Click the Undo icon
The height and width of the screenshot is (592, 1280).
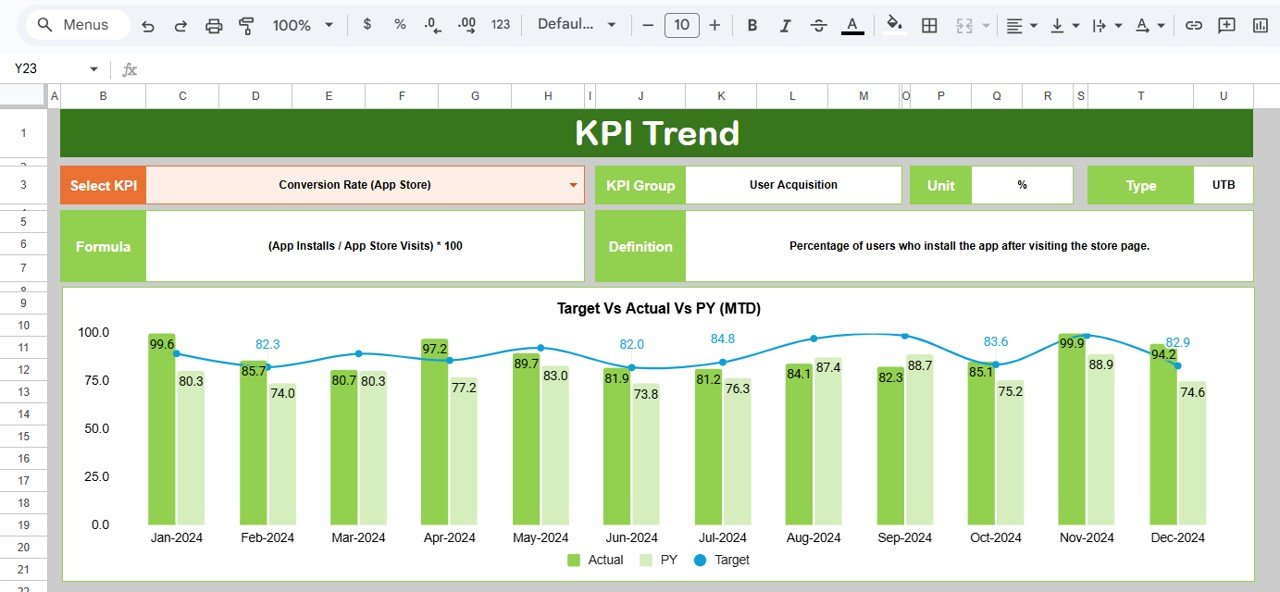(x=148, y=24)
